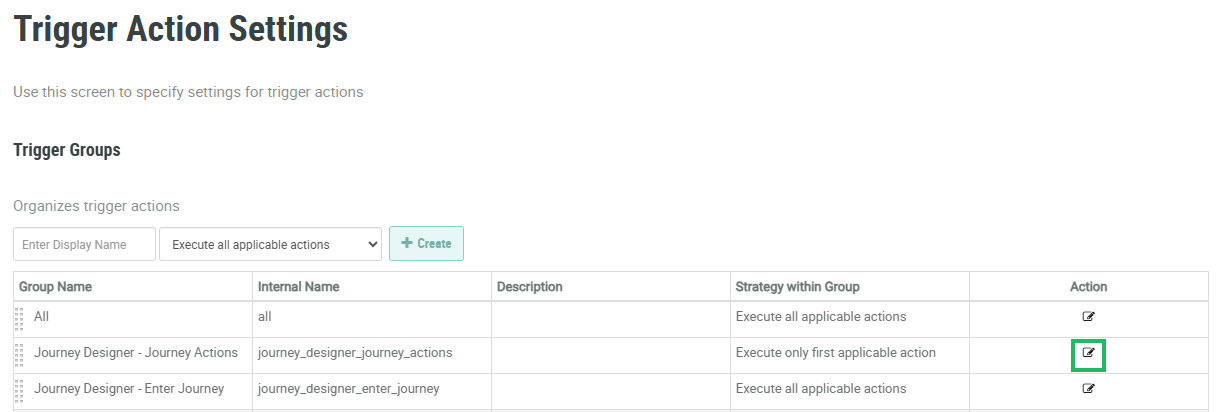Screen dimensions: 1216x412
Task: Edit the All trigger group
Action: 1089,317
